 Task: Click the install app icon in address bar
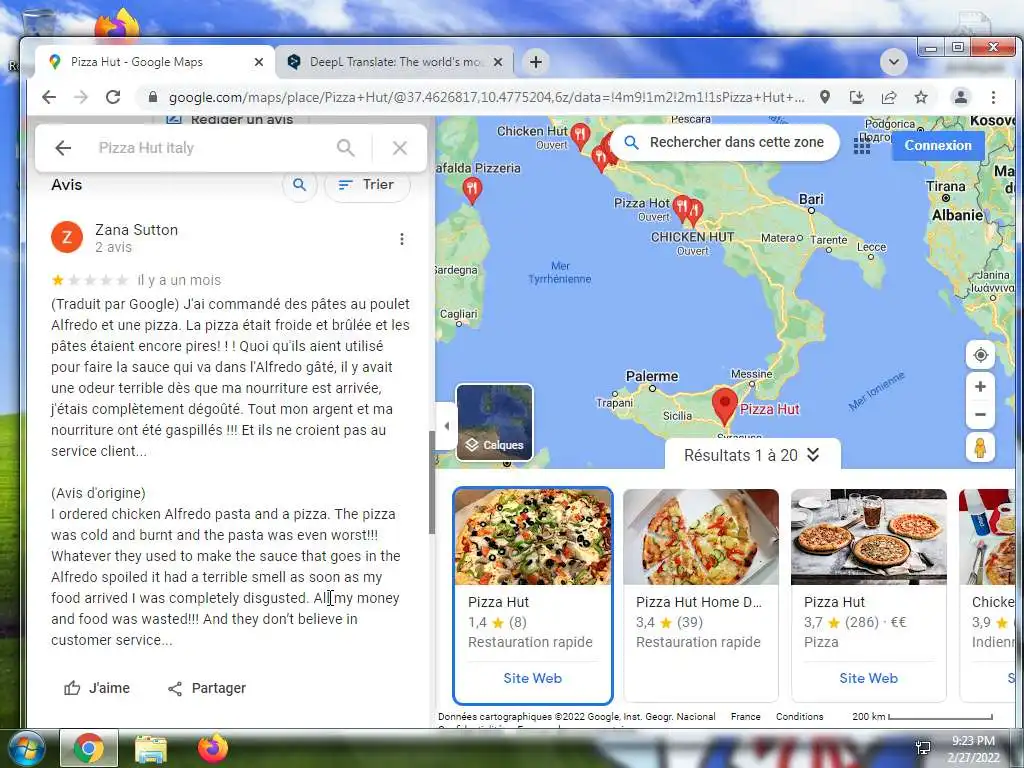coord(857,97)
